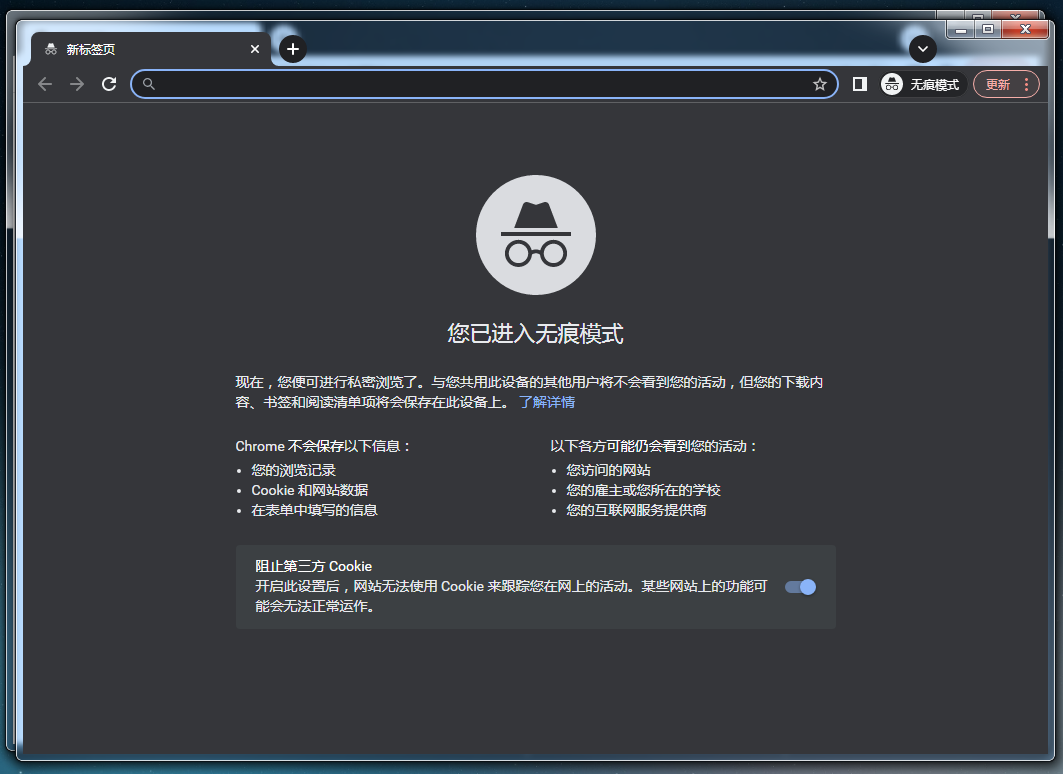Open the three-dot Chrome menu

1026,84
